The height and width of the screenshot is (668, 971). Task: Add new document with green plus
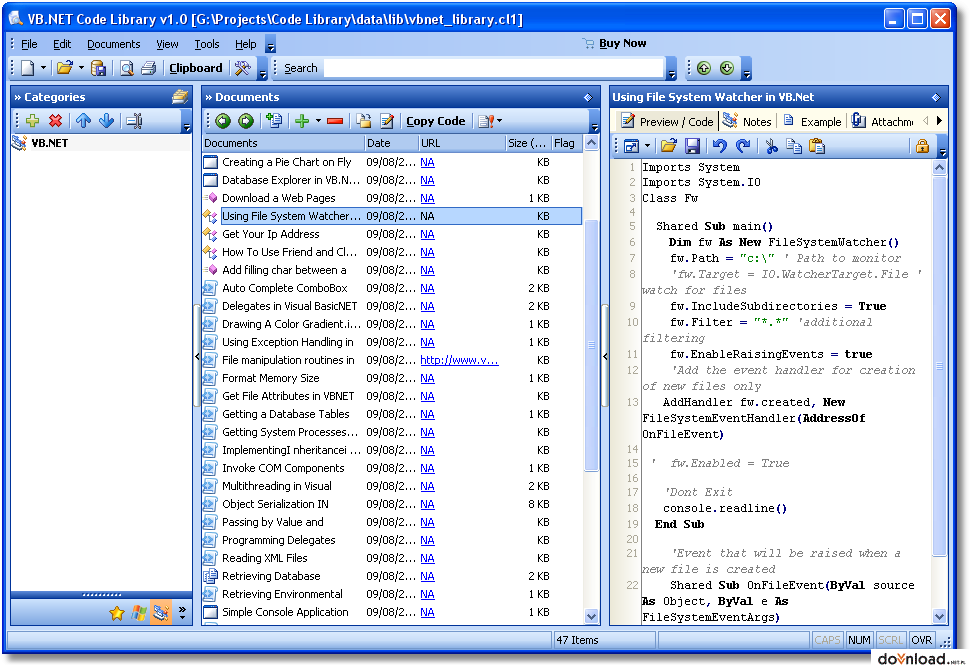click(x=302, y=121)
